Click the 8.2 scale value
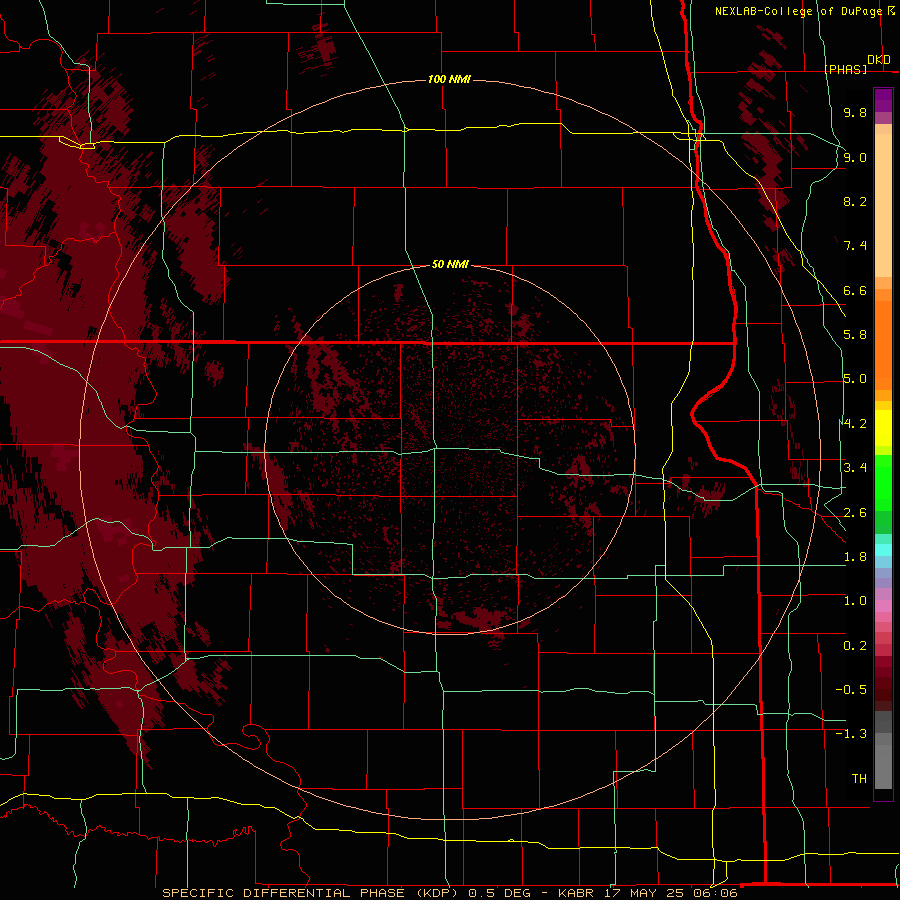The image size is (900, 900). [855, 201]
